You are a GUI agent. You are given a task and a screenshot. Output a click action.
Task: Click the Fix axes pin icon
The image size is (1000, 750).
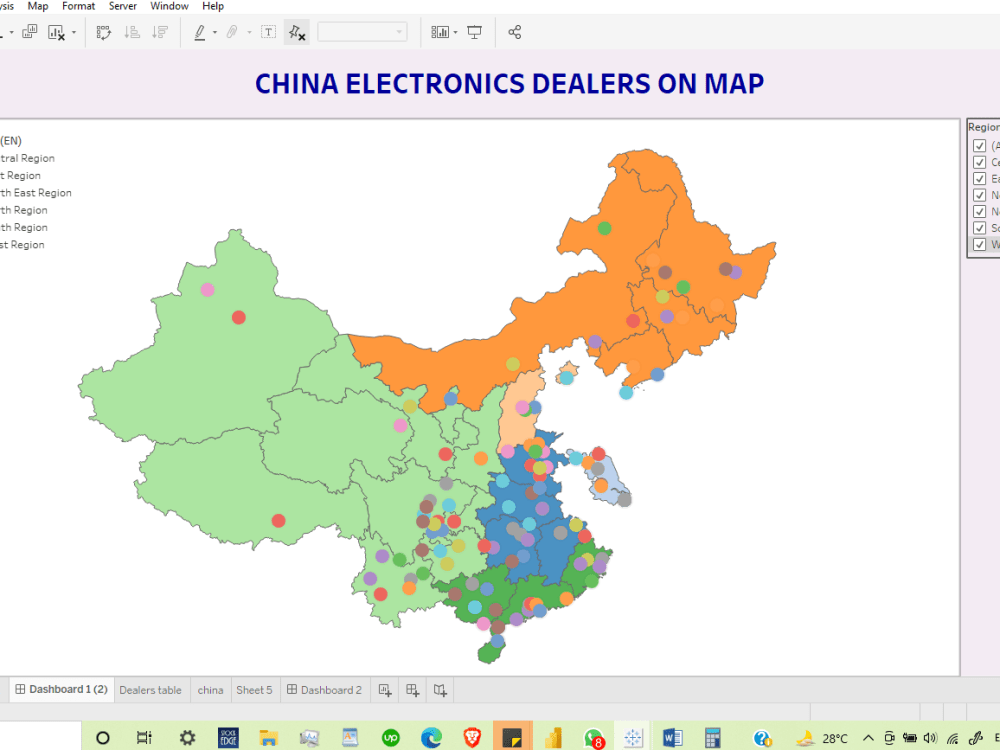(297, 33)
